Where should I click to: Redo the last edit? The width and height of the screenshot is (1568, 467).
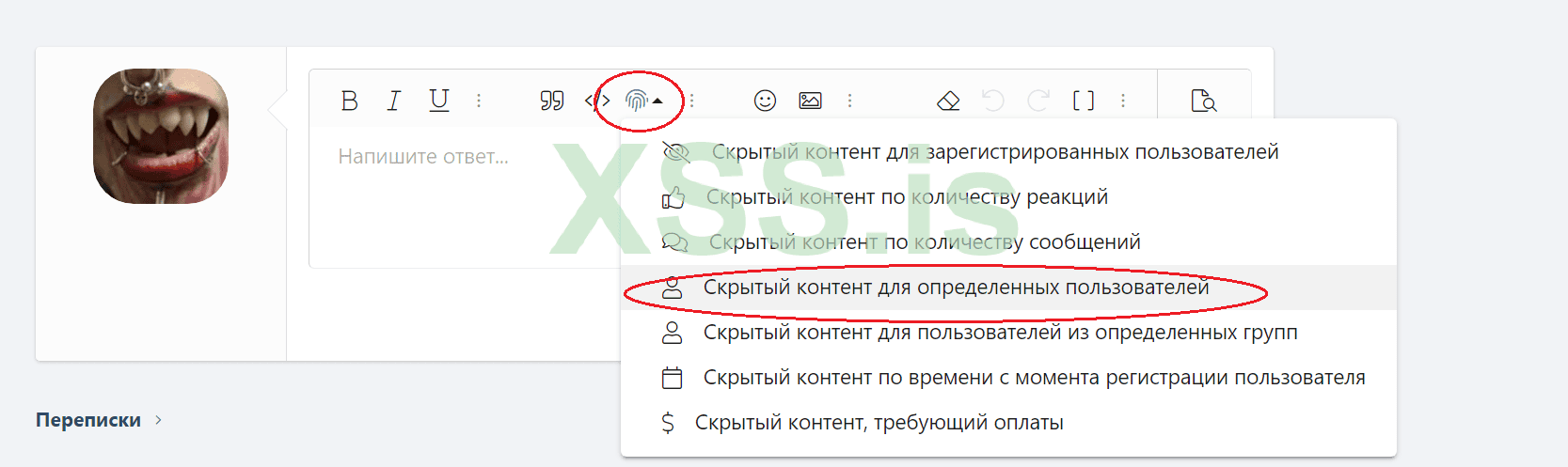click(x=1038, y=101)
